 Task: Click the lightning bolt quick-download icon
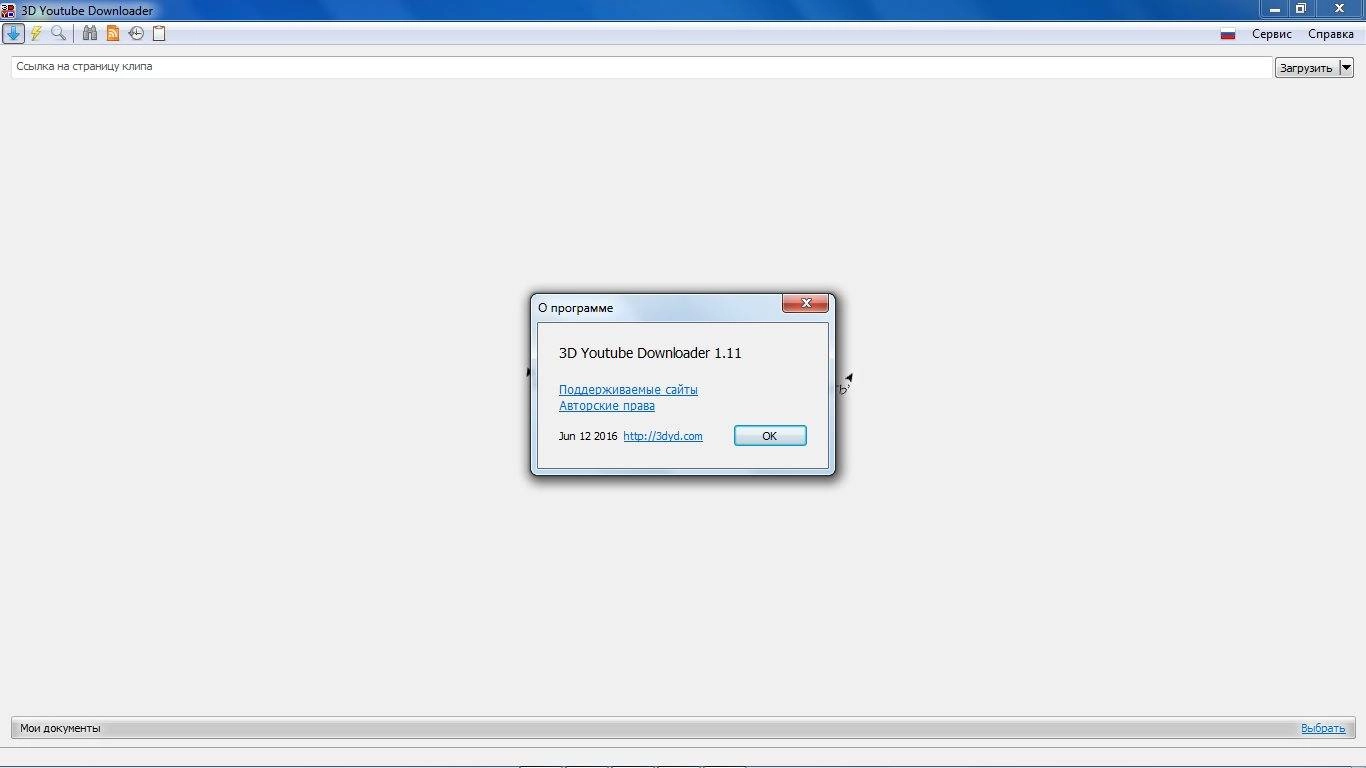click(37, 33)
